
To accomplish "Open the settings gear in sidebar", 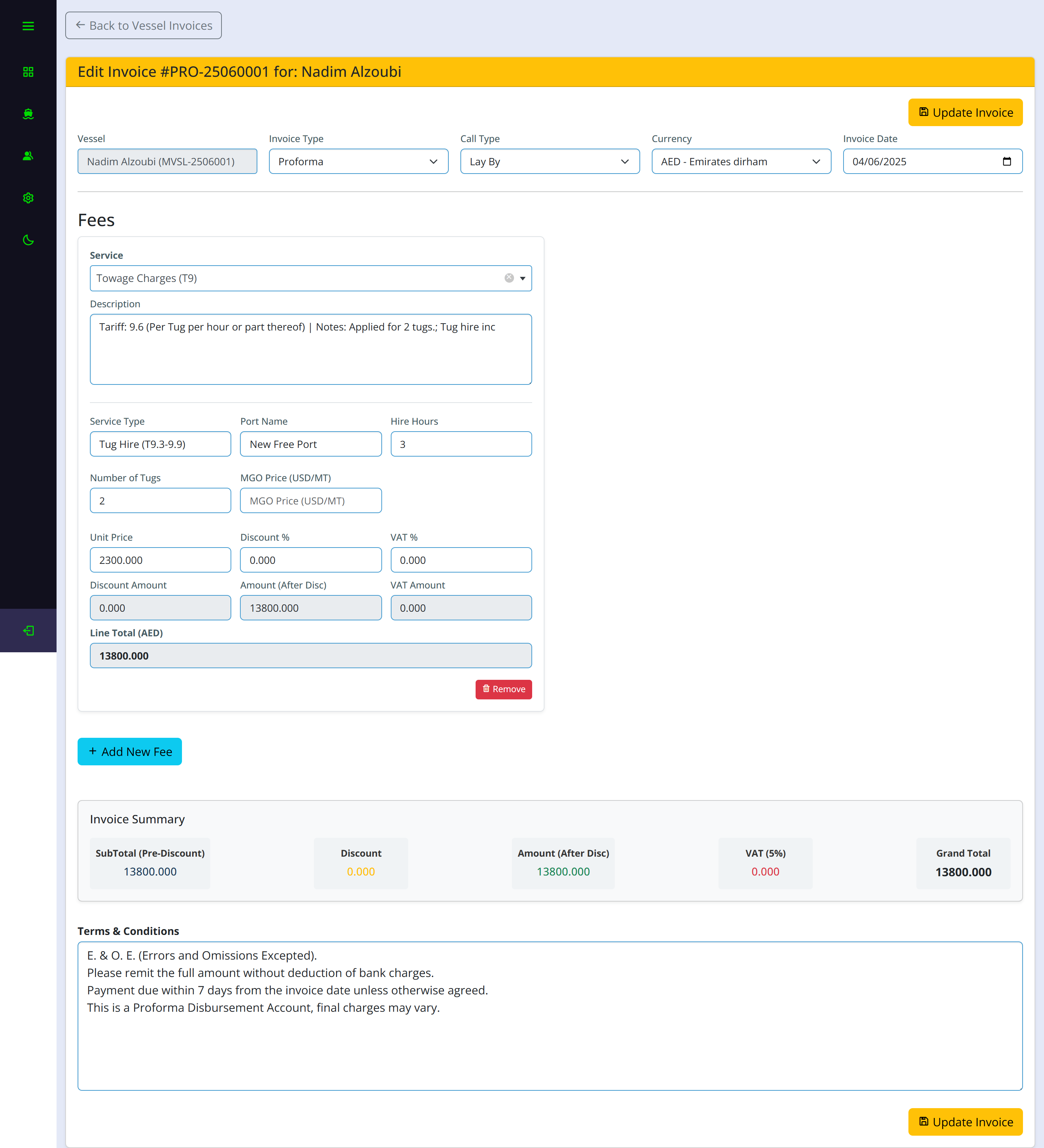I will pyautogui.click(x=28, y=198).
